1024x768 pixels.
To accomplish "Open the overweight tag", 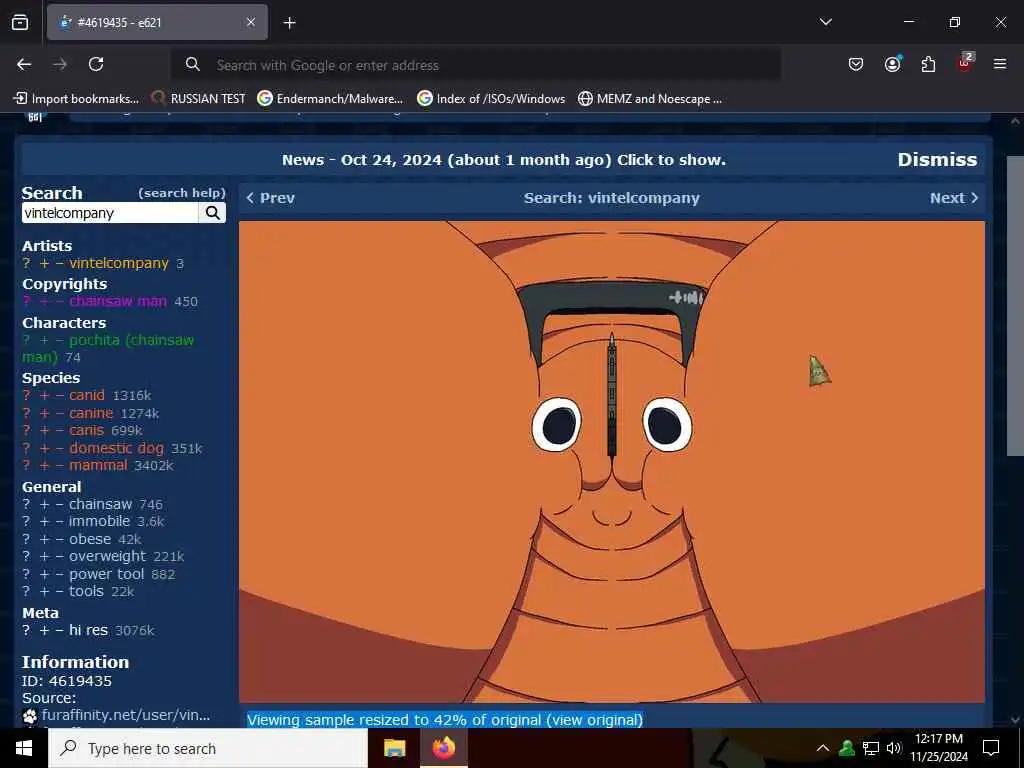I will tap(108, 556).
